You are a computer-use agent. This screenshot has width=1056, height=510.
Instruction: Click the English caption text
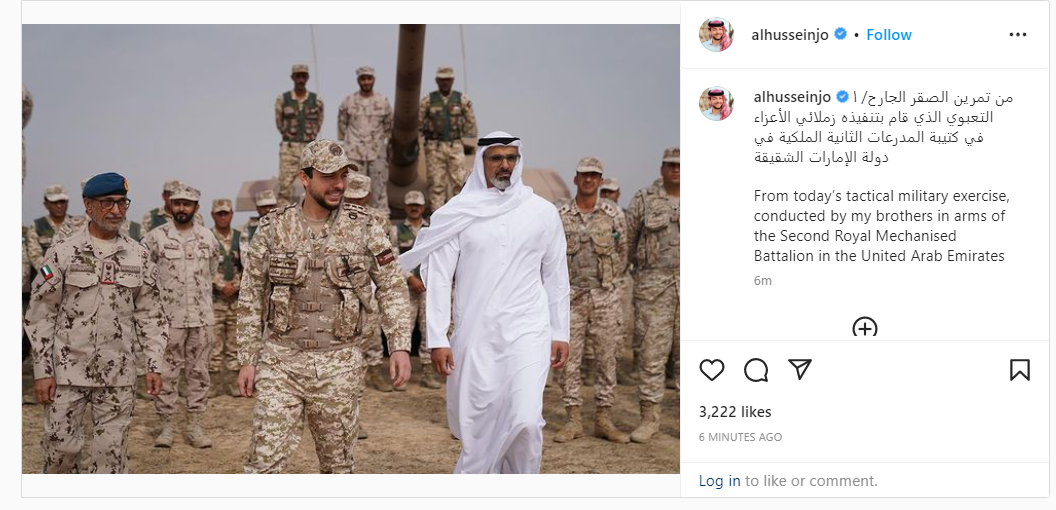[x=882, y=226]
